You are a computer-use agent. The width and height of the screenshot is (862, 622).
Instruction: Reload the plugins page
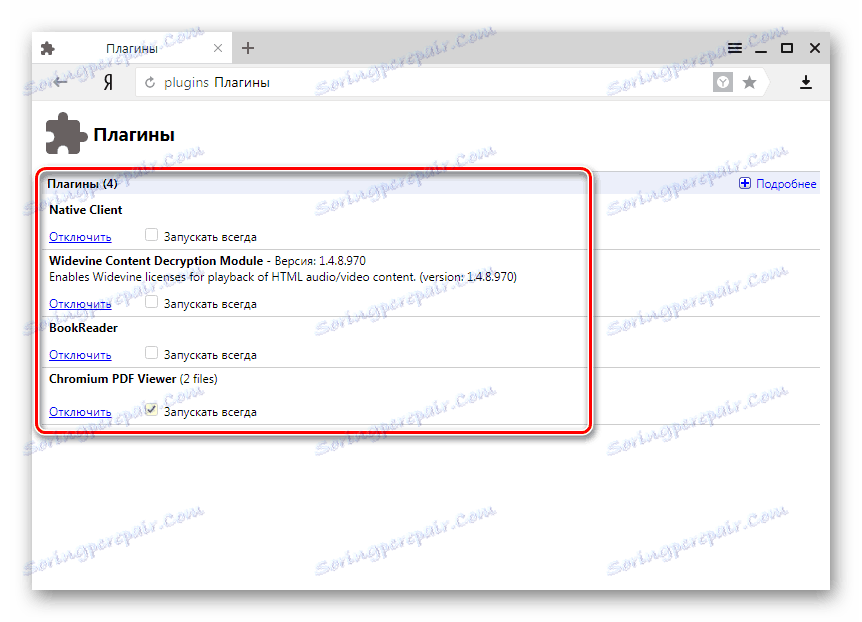pyautogui.click(x=150, y=82)
